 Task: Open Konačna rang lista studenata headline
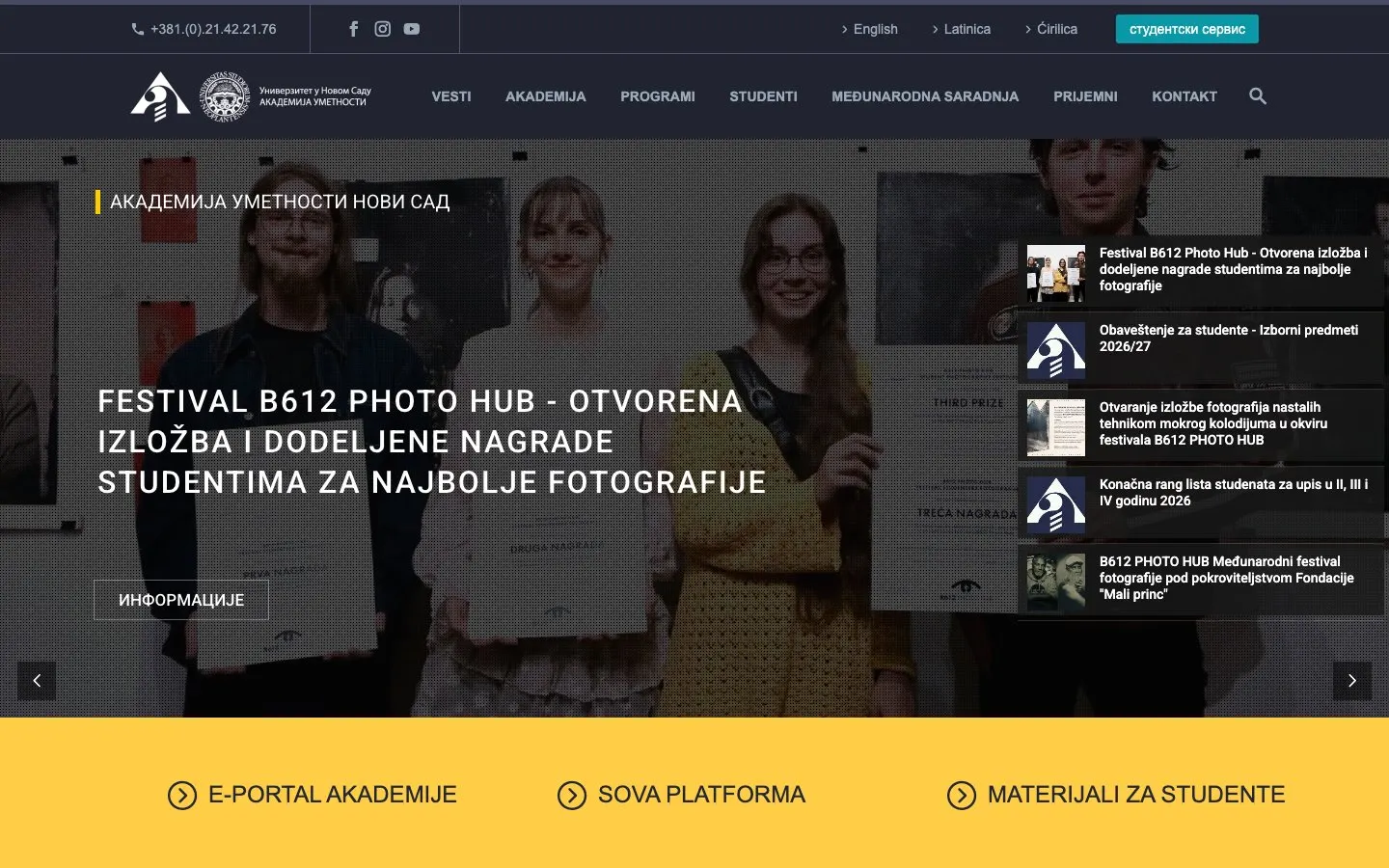coord(1234,492)
